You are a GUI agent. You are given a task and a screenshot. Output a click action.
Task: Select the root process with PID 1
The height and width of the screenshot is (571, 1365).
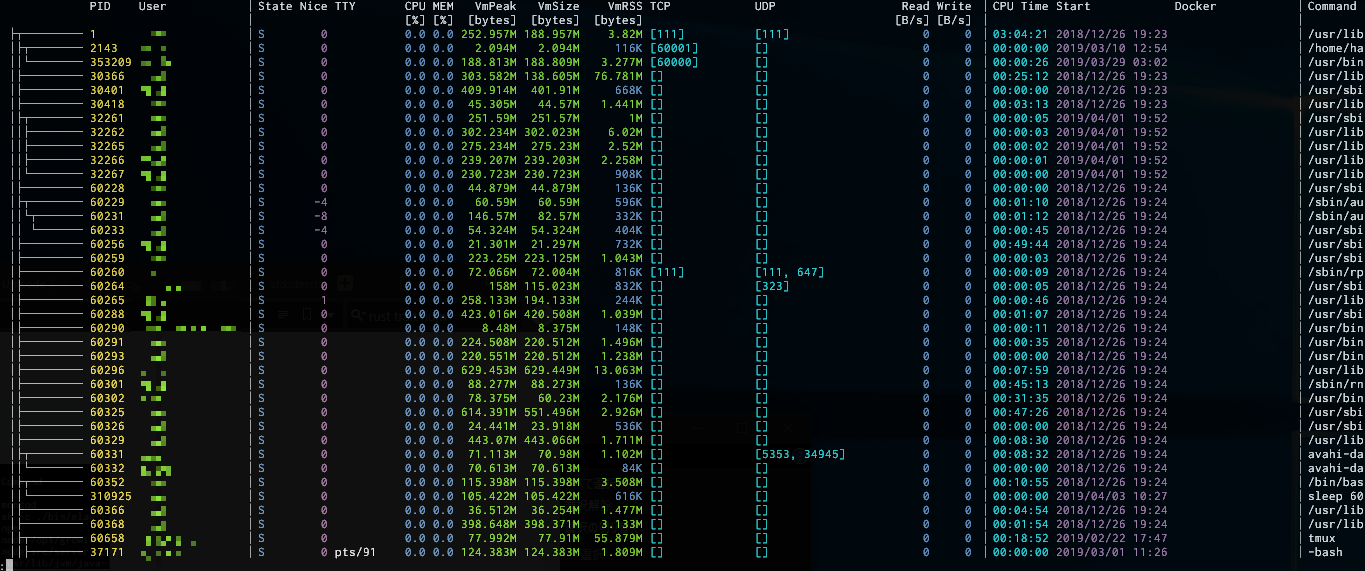[x=93, y=34]
